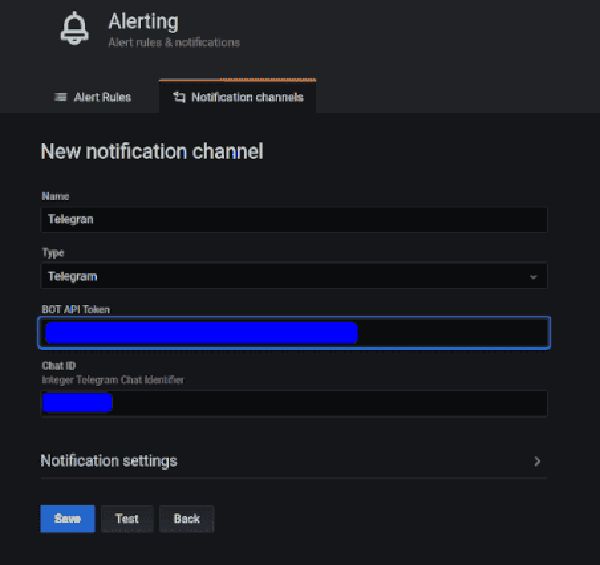The image size is (600, 565).
Task: Switch to the Notification channels tab
Action: (x=238, y=97)
